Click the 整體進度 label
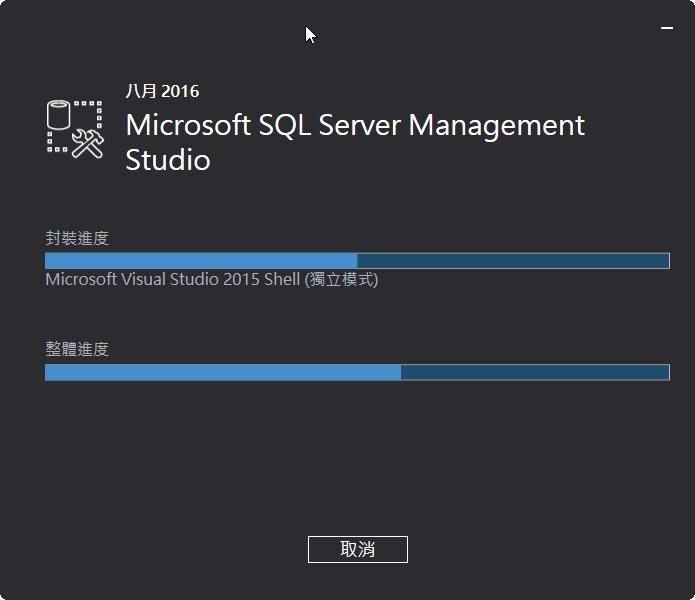The image size is (695, 600). 77,349
